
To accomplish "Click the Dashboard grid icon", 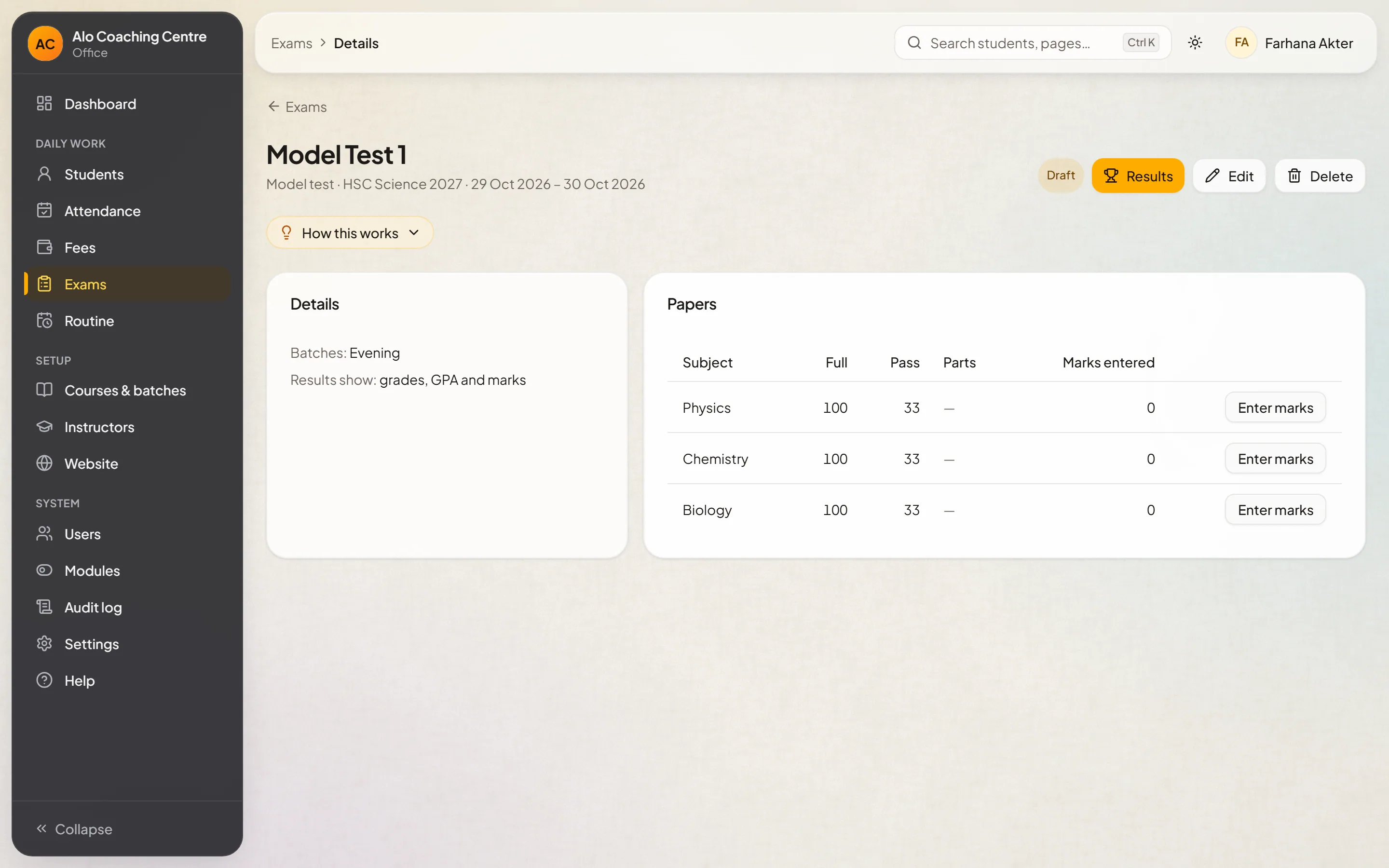I will click(x=44, y=103).
